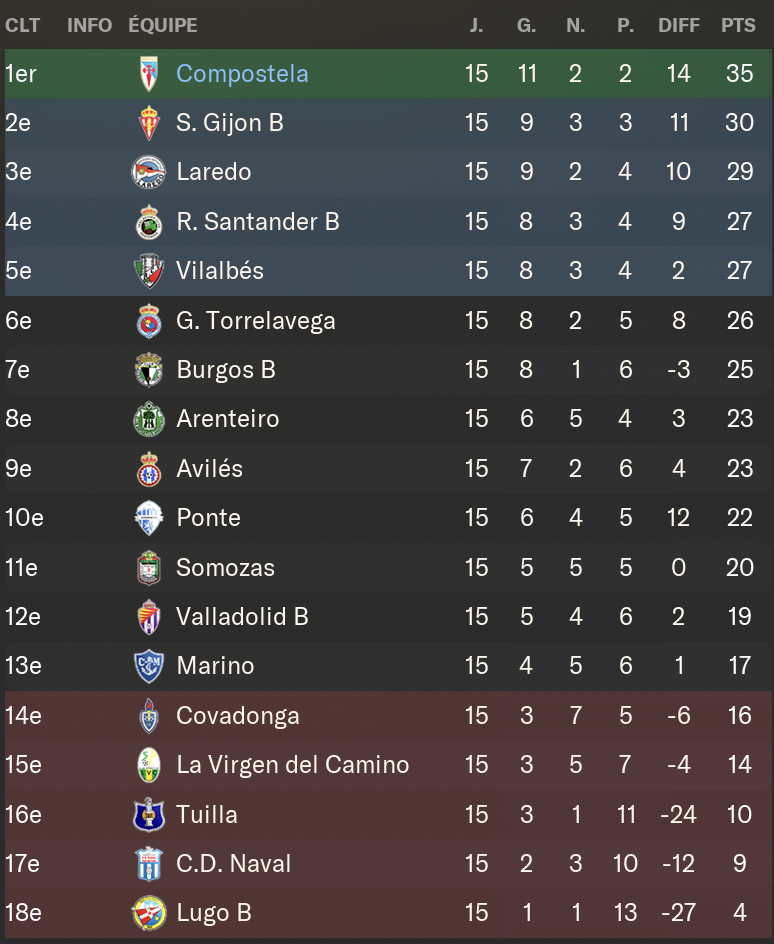Sort standings by CLT column header

tap(22, 25)
